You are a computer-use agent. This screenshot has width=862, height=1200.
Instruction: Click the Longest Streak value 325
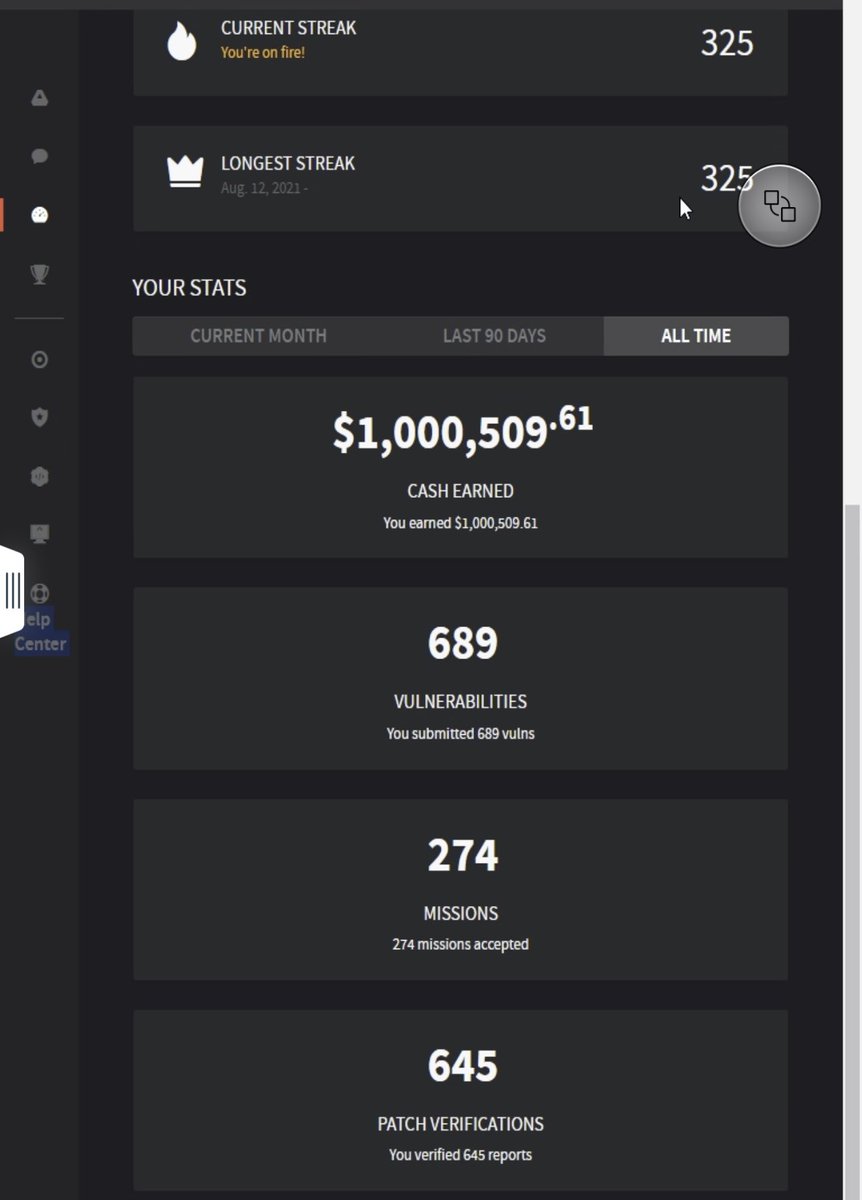click(x=727, y=178)
